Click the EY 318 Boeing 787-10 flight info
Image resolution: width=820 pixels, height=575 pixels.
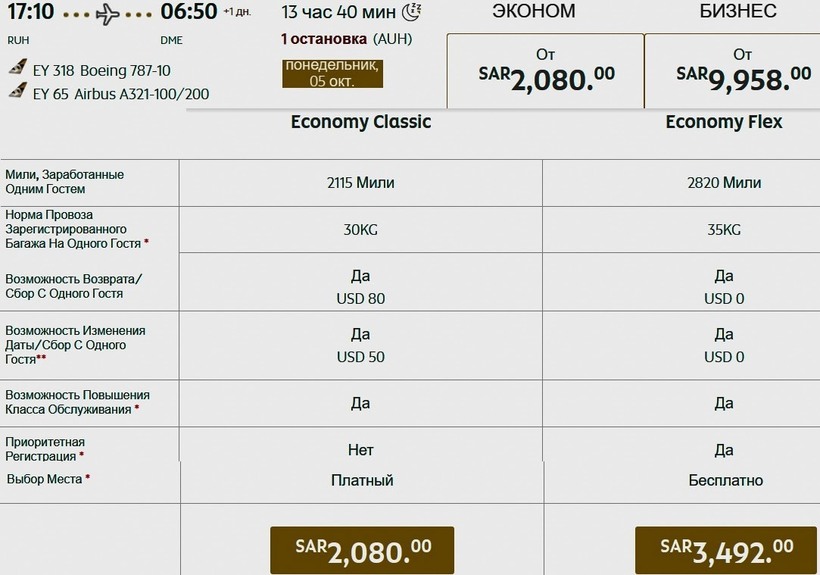click(101, 70)
